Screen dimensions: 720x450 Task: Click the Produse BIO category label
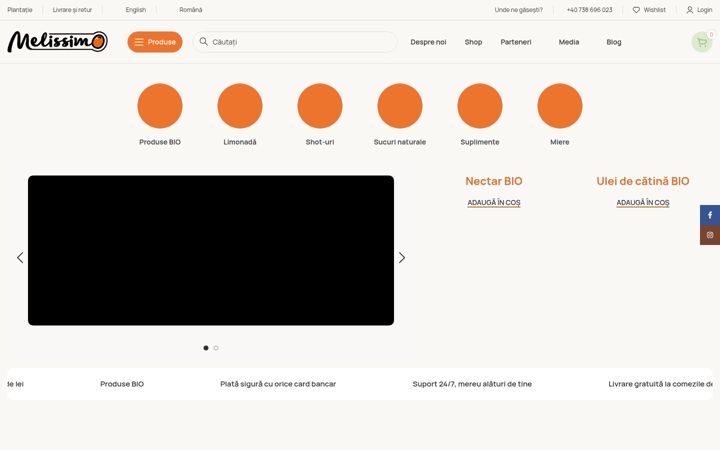tap(160, 142)
